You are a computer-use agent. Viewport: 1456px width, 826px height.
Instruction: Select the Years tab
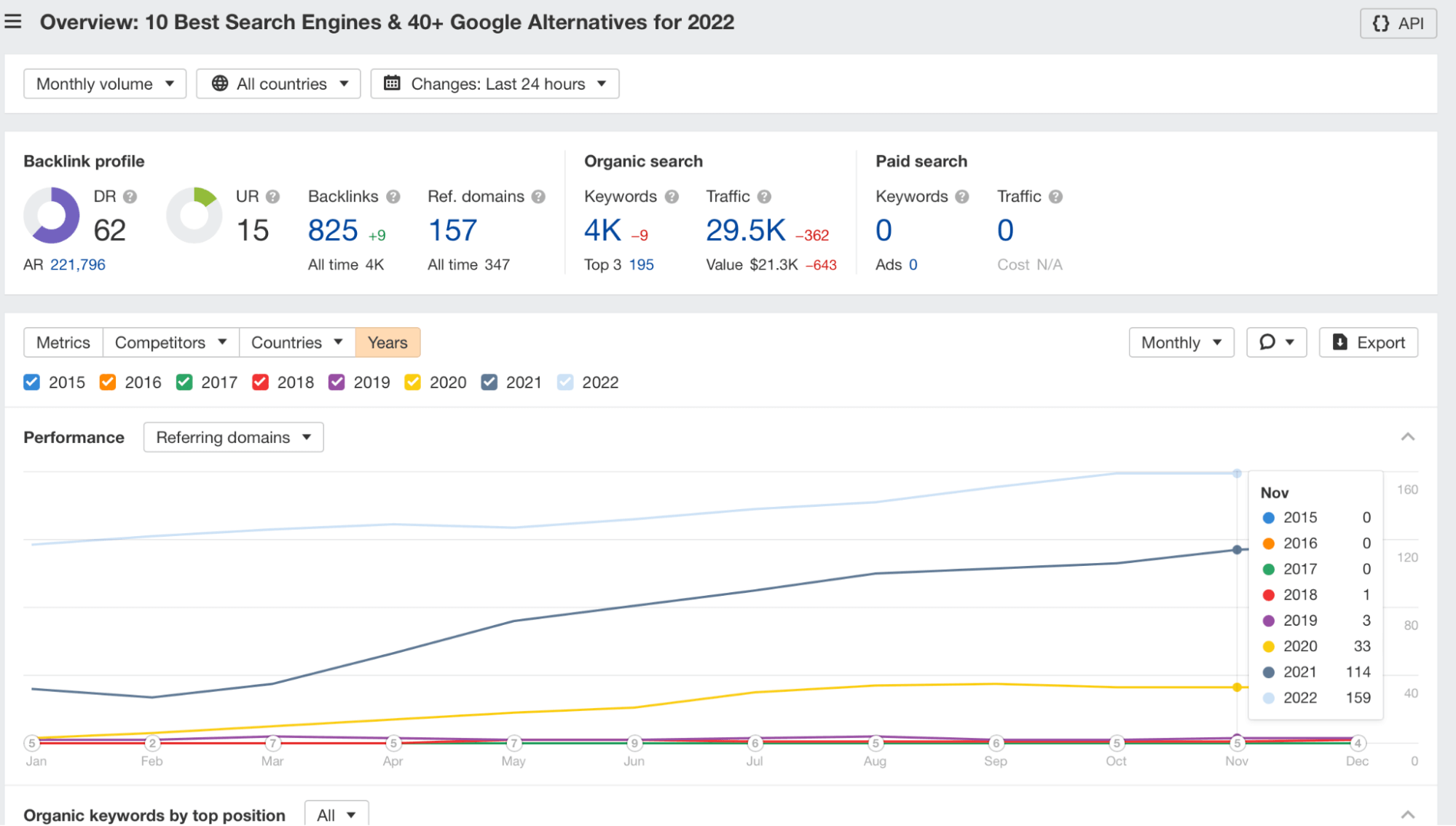point(387,342)
